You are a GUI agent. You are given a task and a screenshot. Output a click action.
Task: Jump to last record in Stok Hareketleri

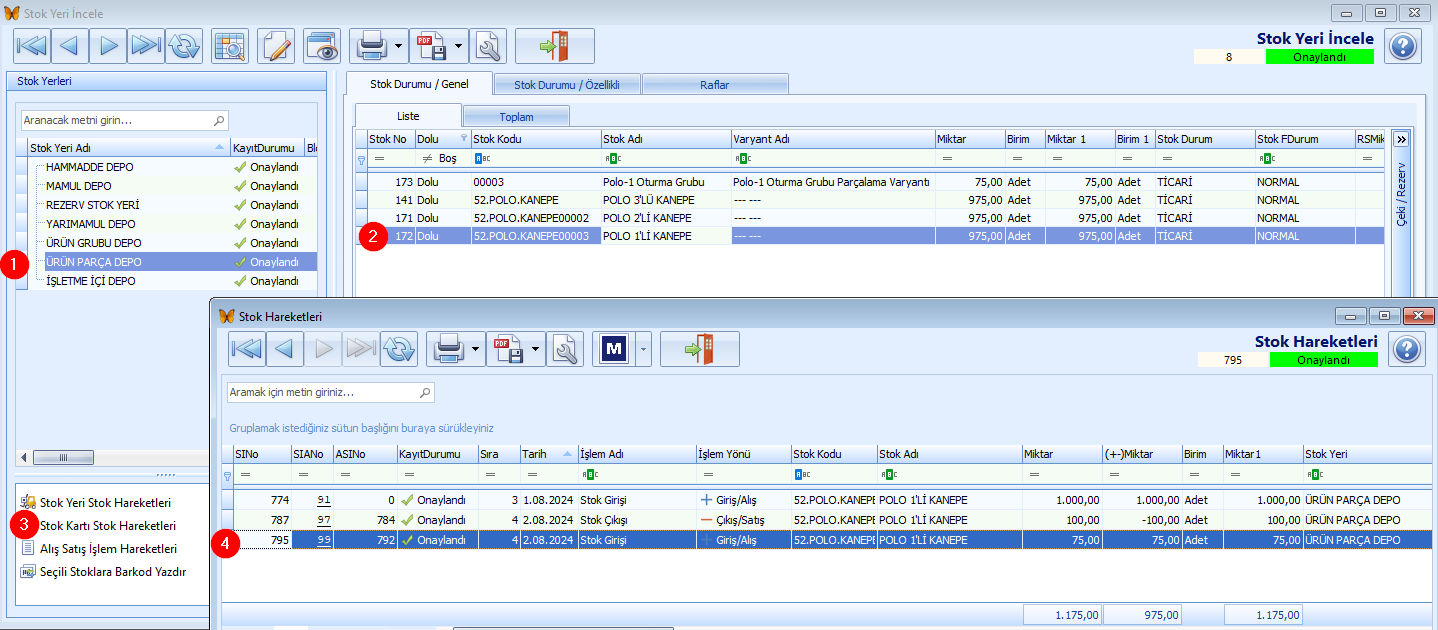click(x=362, y=349)
